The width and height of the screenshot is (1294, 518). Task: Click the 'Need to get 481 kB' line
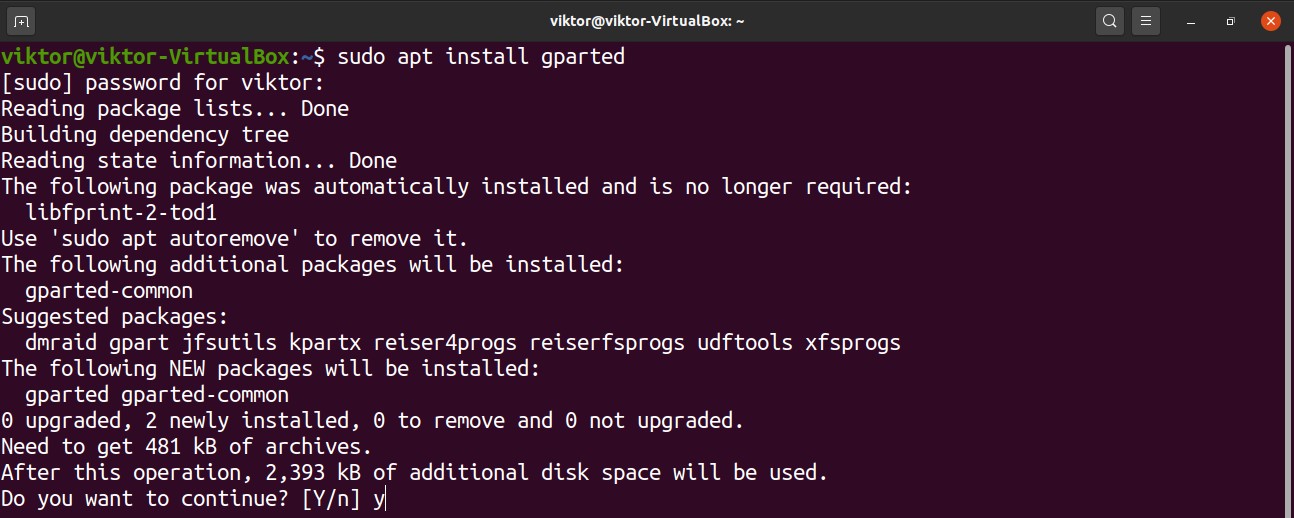pos(186,446)
